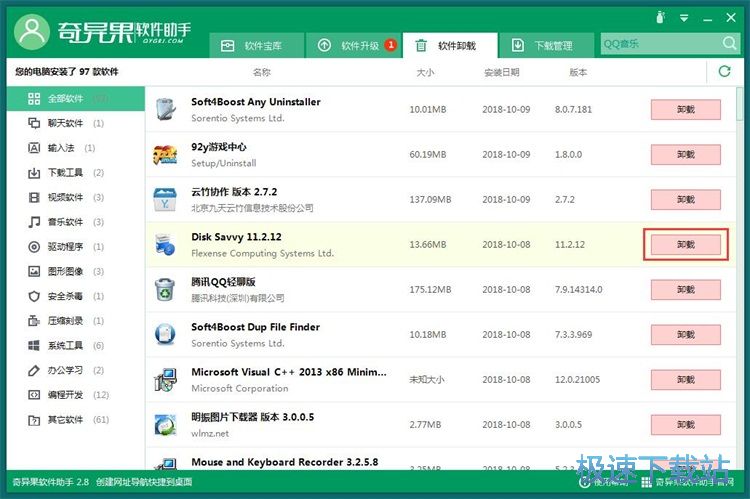Screen dimensions: 750x499
Task: Click 腾讯QQ轻聊版 recycle bin icon
Action: click(165, 289)
